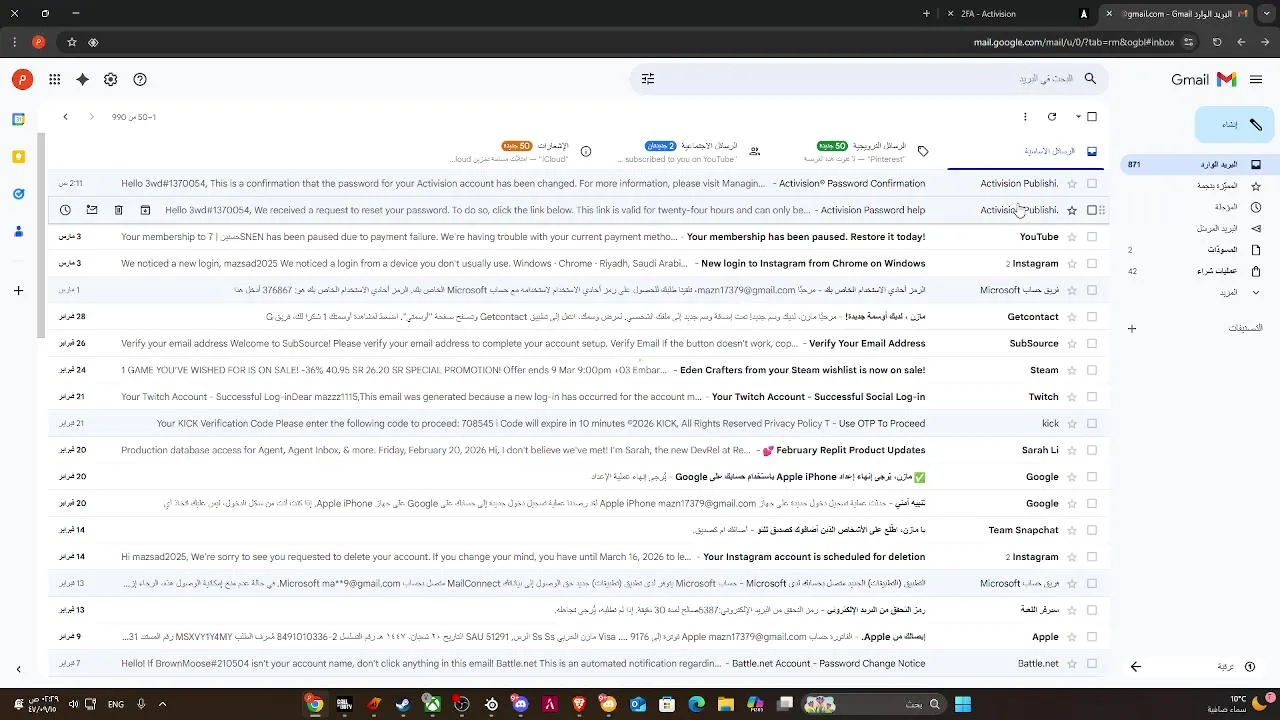Image resolution: width=1280 pixels, height=720 pixels.
Task: Star the Steam wishlist email
Action: [1072, 370]
